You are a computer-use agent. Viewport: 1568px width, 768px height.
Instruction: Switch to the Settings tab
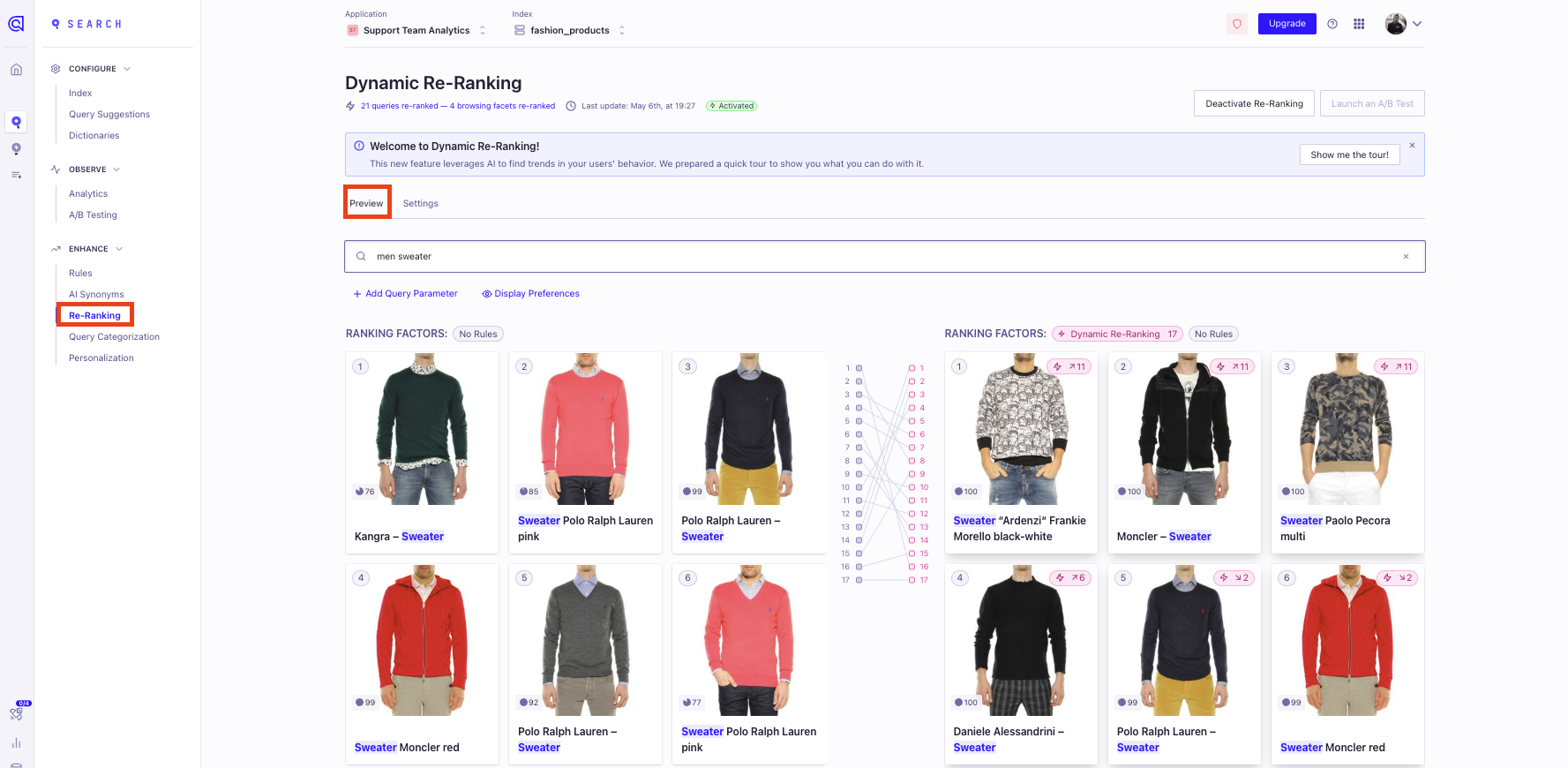[420, 203]
